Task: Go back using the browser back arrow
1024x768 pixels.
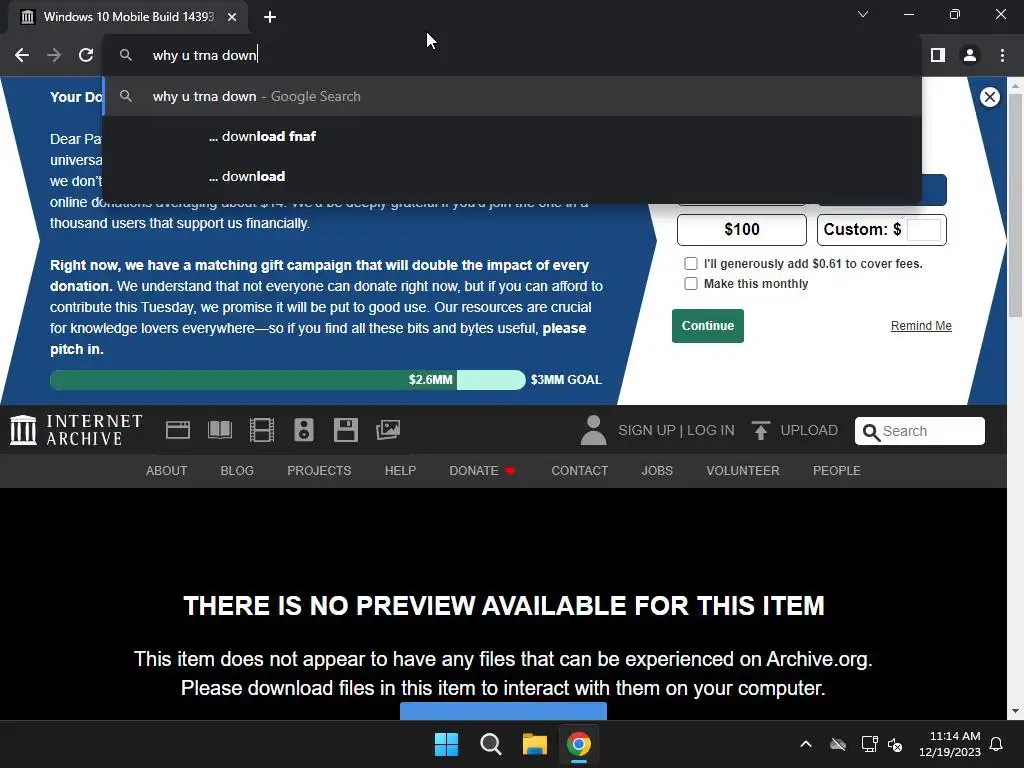Action: [x=22, y=56]
